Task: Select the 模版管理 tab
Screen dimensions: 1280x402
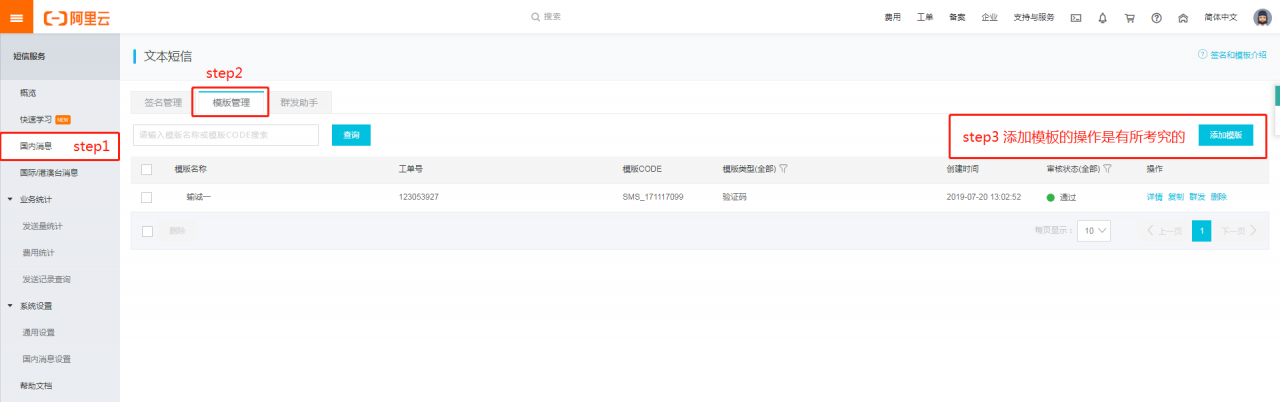Action: pyautogui.click(x=231, y=102)
